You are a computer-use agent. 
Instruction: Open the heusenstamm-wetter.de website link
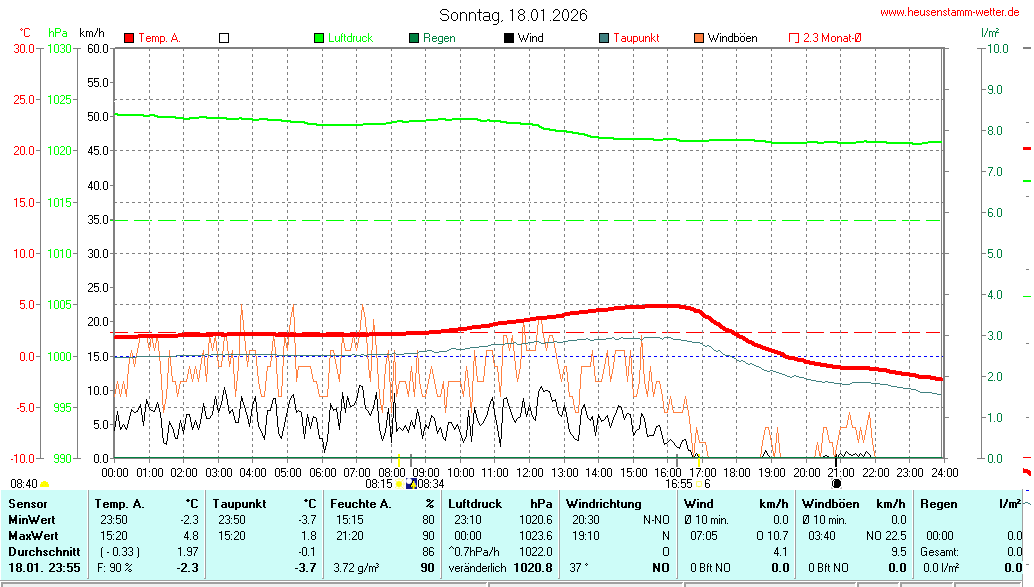click(952, 12)
